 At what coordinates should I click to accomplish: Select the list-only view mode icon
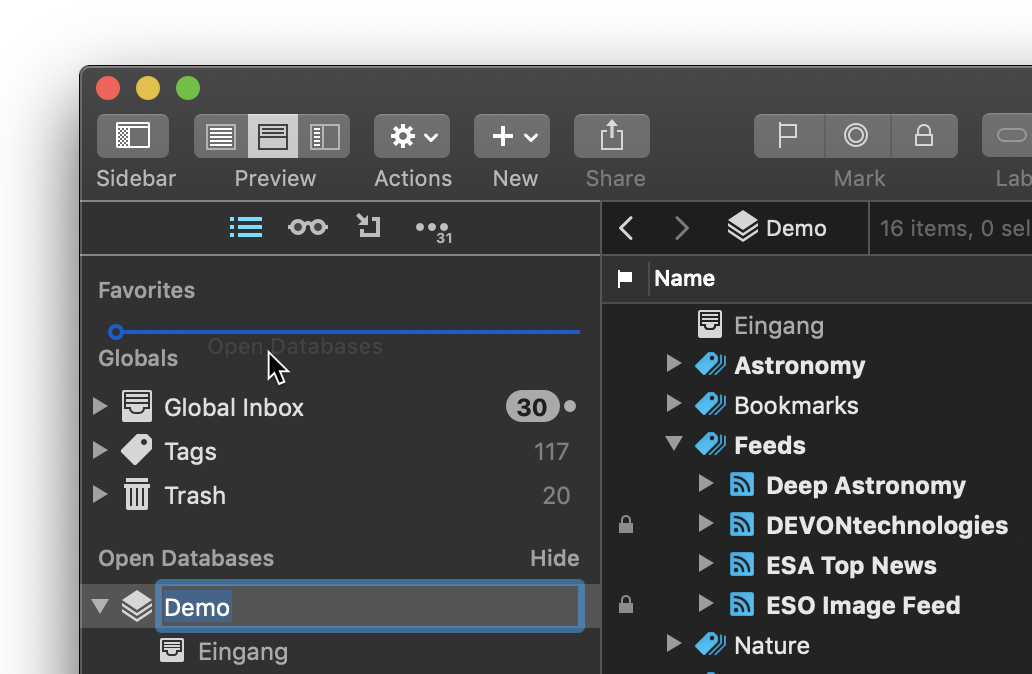point(220,136)
